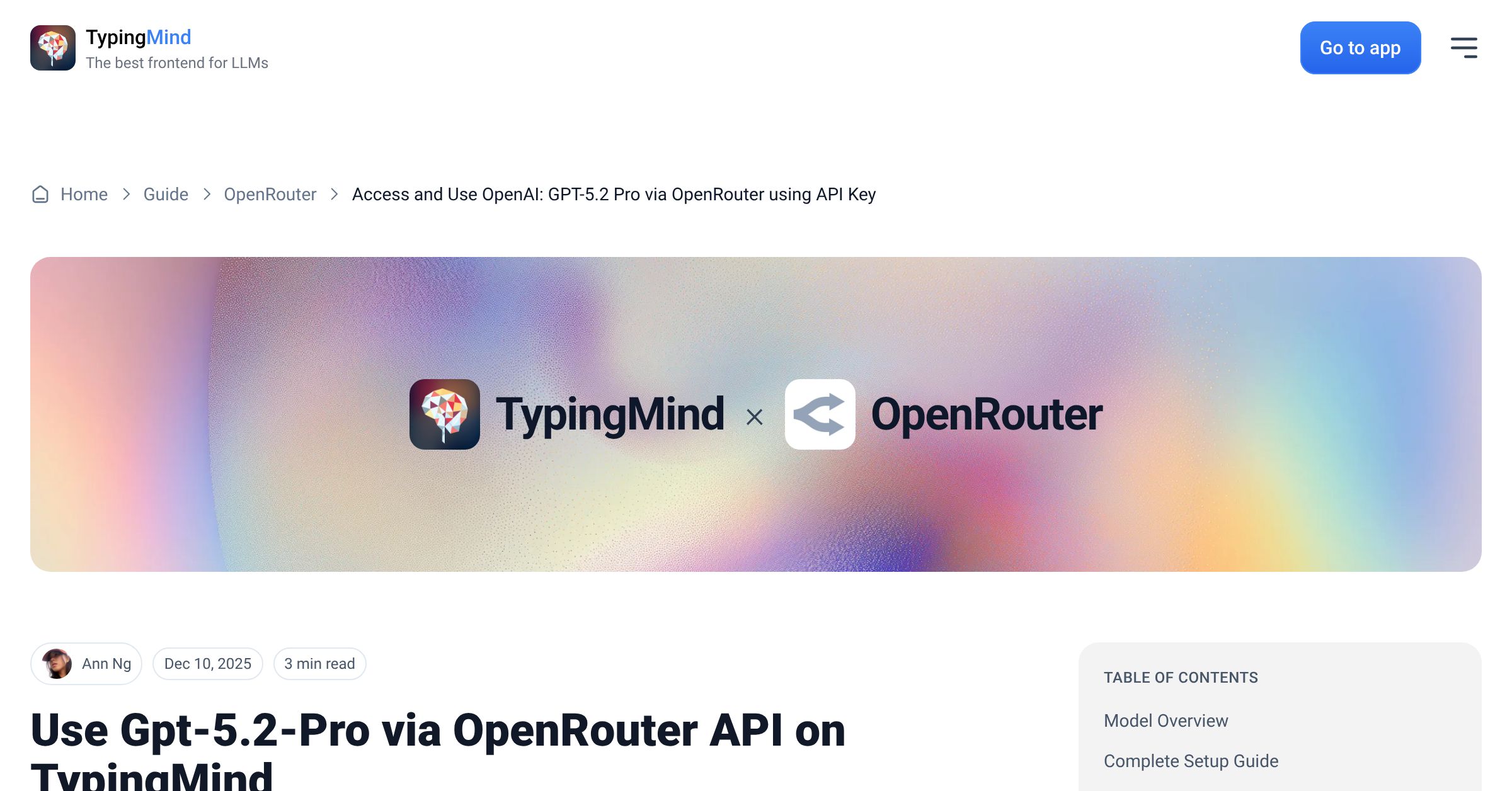The height and width of the screenshot is (791, 1512).
Task: Click the Dec 10, 2025 date chip
Action: pyautogui.click(x=208, y=664)
